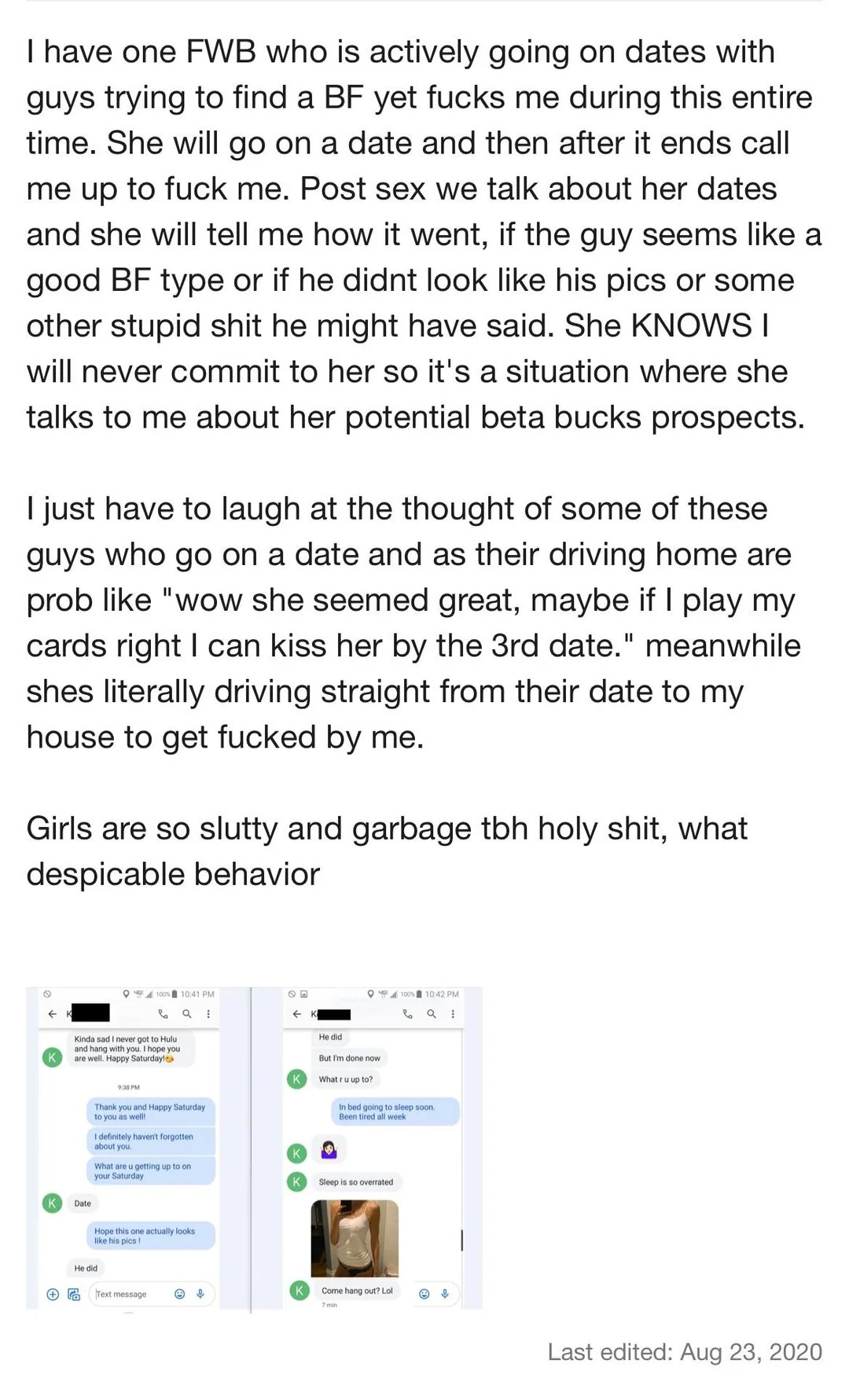Tap the back arrow in the 10:42 PM chat

296,1014
